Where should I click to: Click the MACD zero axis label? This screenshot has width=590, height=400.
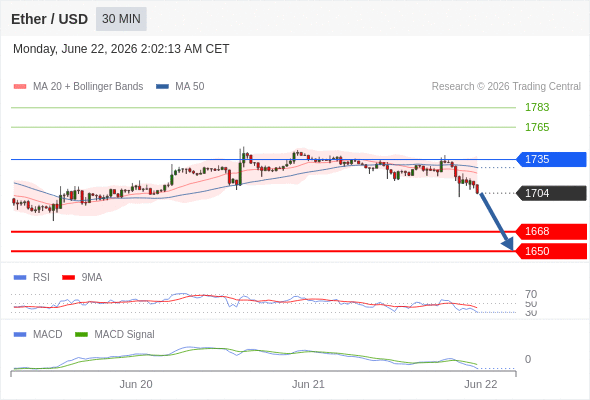click(x=528, y=359)
